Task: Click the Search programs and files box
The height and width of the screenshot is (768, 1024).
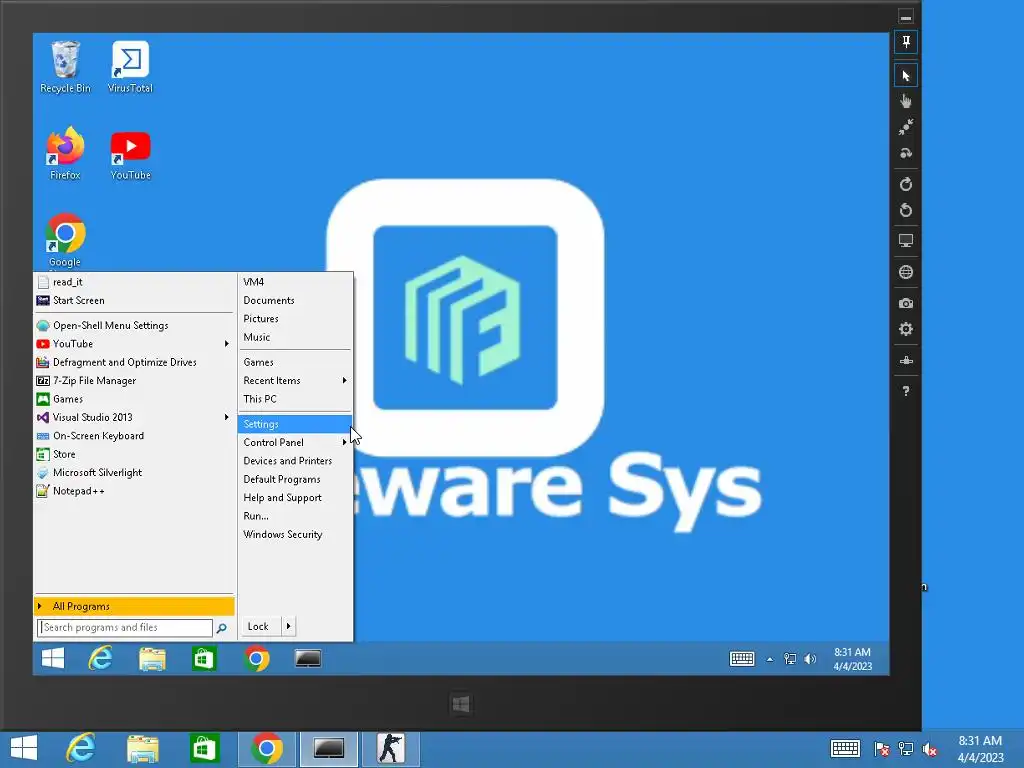Action: click(125, 627)
